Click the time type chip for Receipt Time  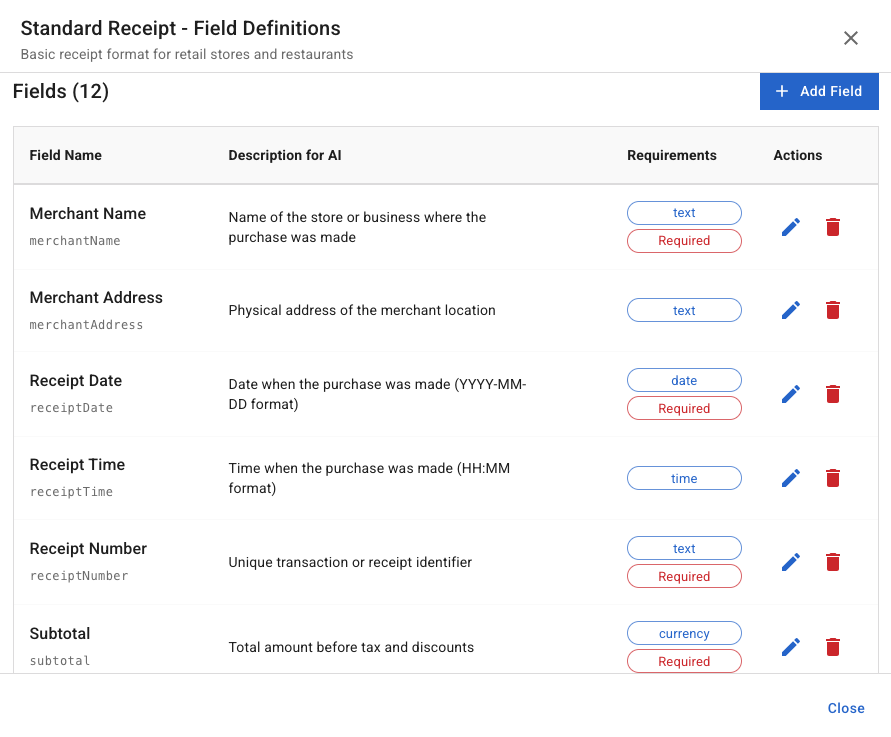point(684,478)
